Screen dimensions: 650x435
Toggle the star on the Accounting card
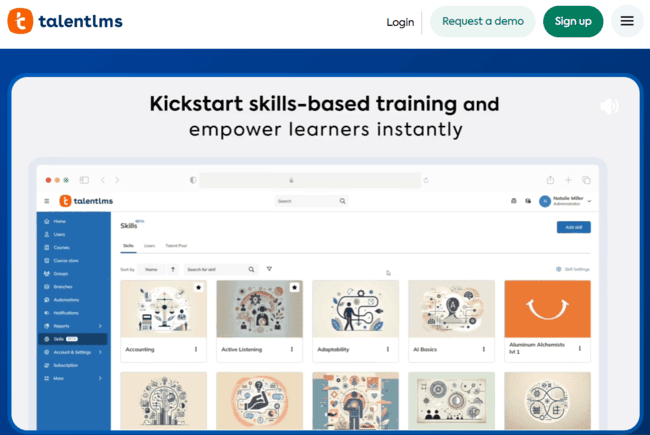[199, 287]
